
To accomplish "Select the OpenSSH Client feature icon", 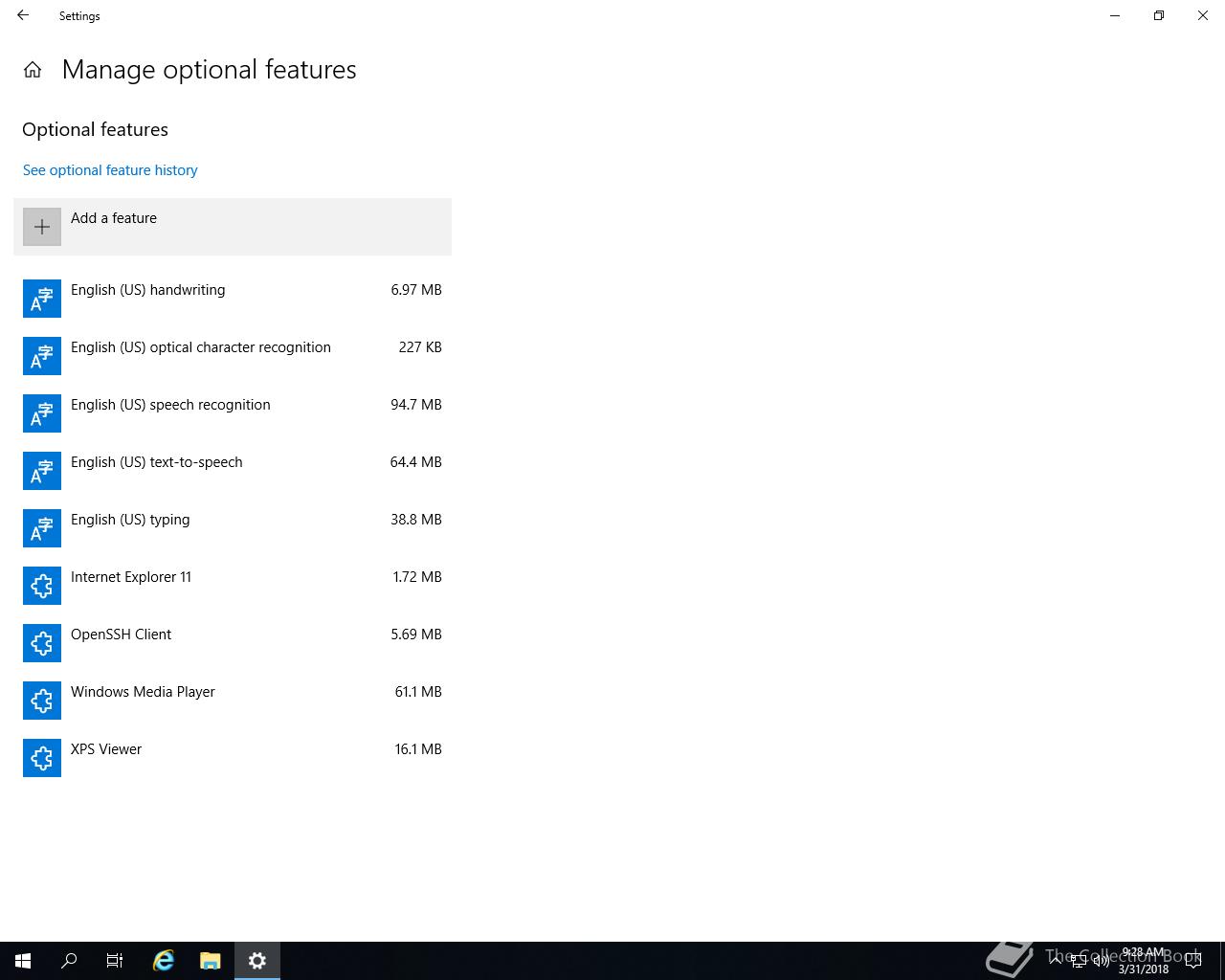I will 42,643.
